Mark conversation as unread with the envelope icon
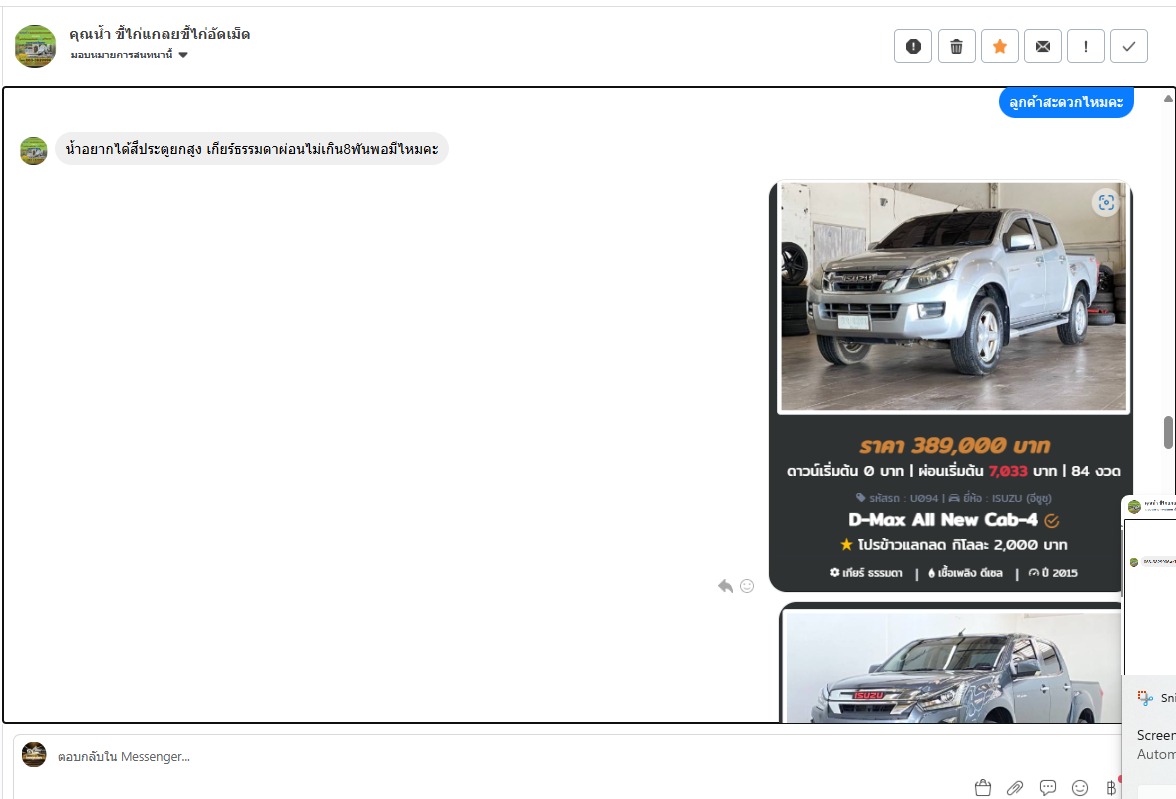Image resolution: width=1176 pixels, height=799 pixels. tap(1042, 47)
